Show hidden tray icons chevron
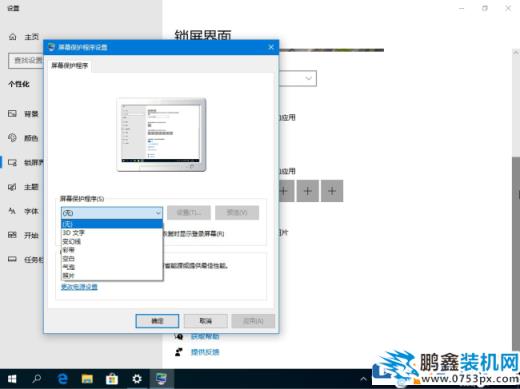Image resolution: width=520 pixels, height=389 pixels. point(363,379)
